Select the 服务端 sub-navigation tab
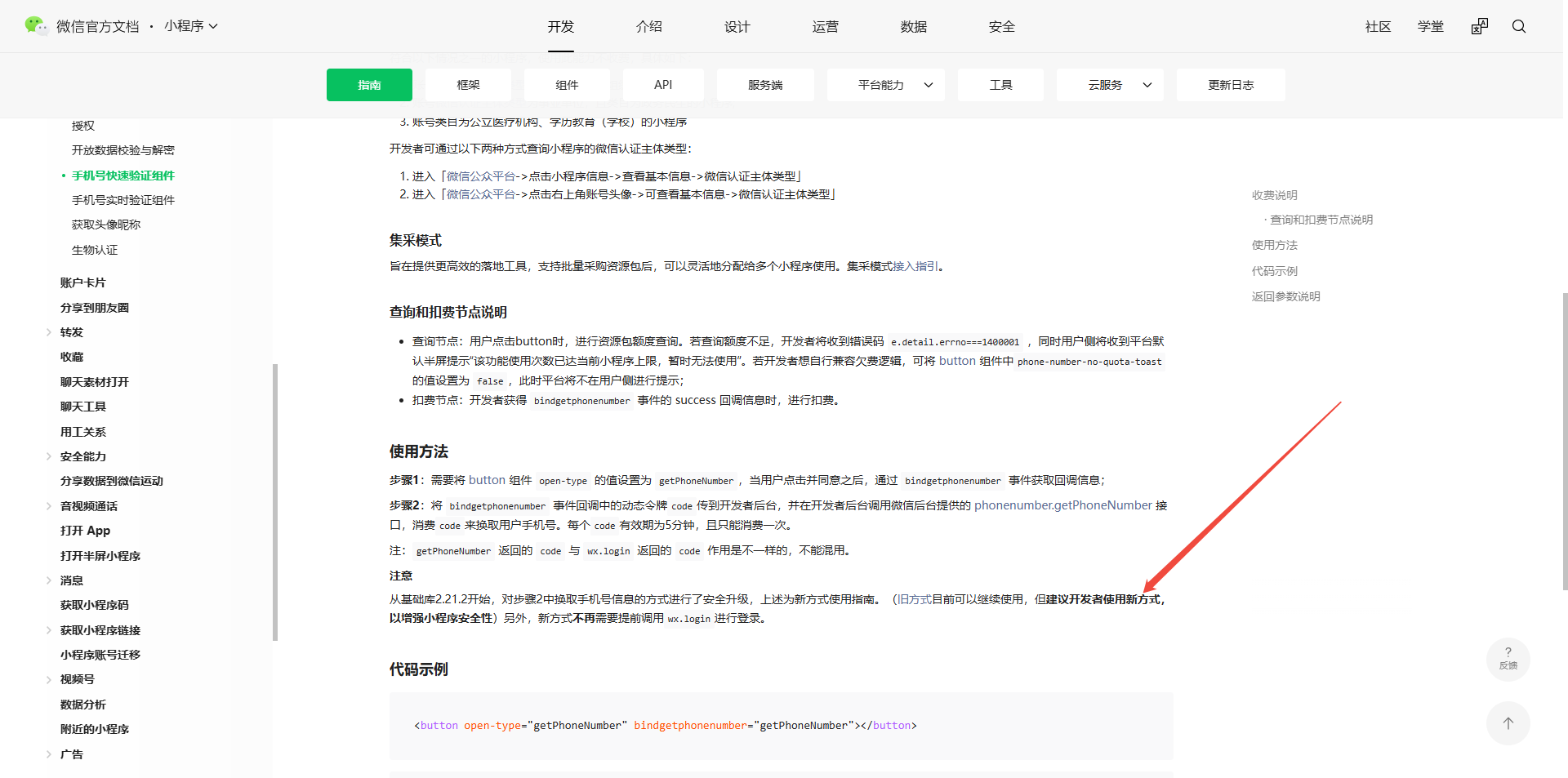Viewport: 1568px width, 778px height. point(765,85)
